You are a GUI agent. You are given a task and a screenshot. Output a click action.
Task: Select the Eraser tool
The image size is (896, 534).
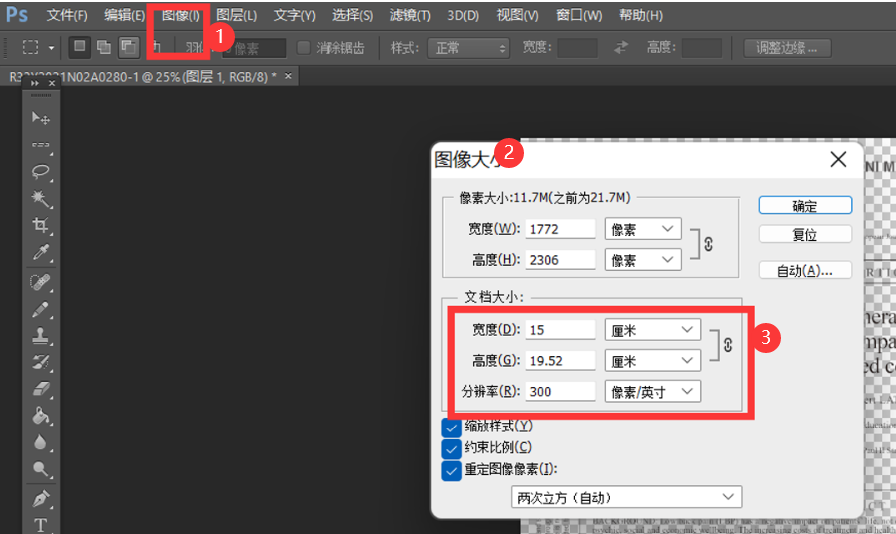[x=41, y=388]
